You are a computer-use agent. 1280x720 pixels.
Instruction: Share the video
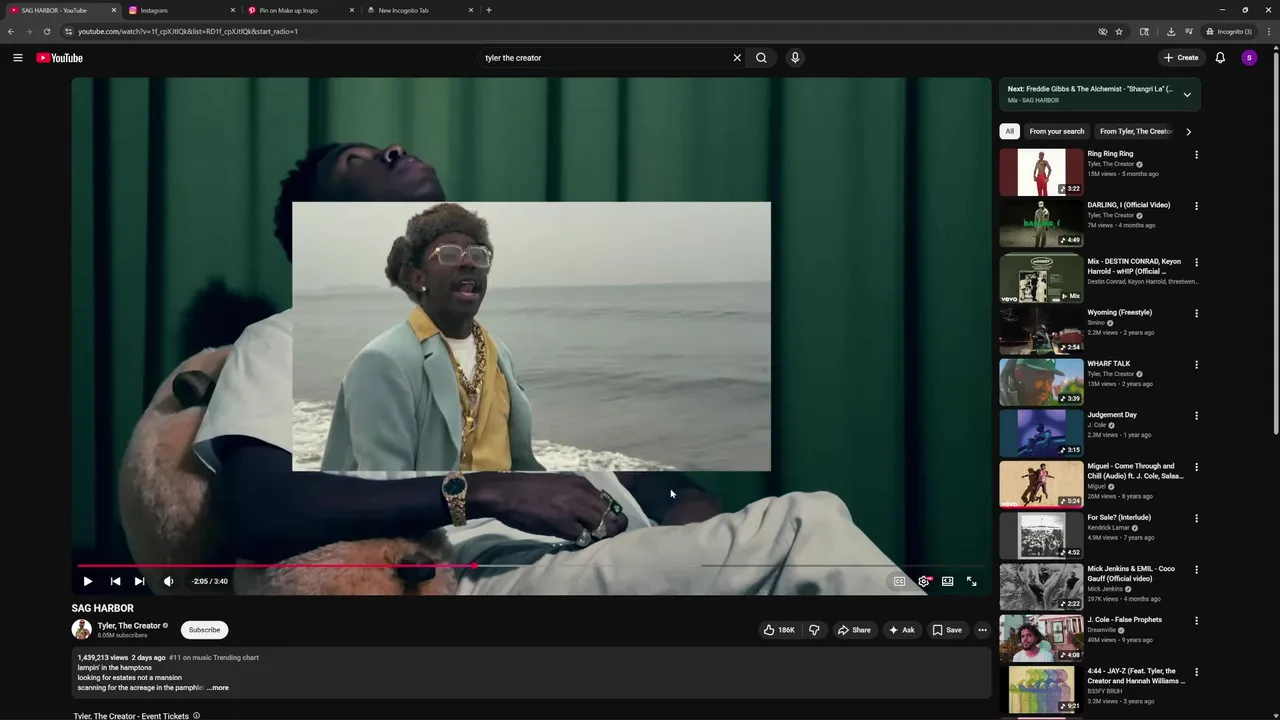854,630
